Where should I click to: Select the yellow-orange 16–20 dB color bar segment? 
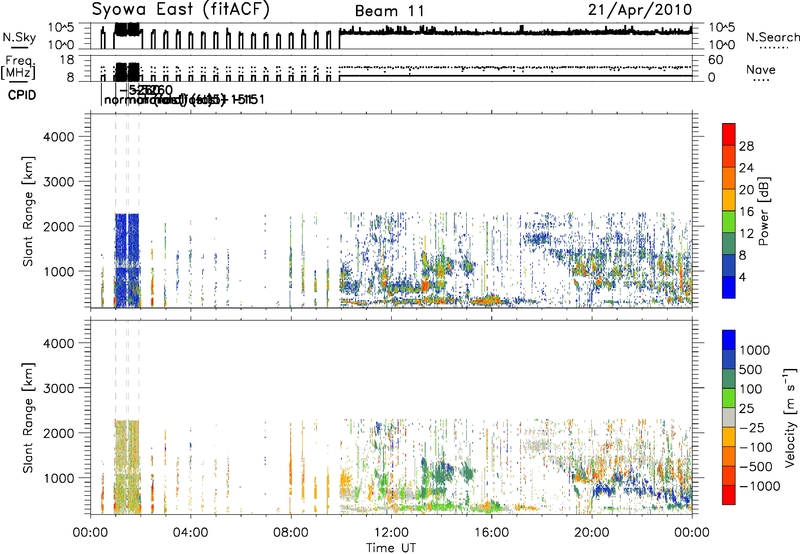pos(729,200)
